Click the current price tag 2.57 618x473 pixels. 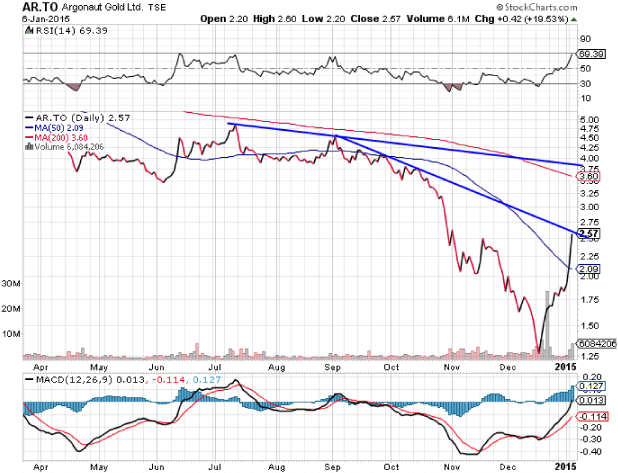pos(591,233)
